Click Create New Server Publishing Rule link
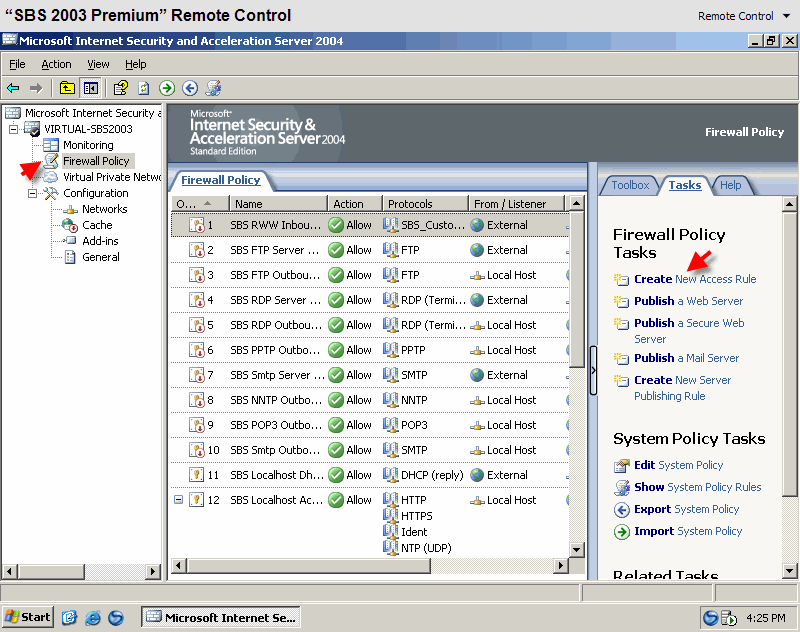The width and height of the screenshot is (800, 632). click(683, 388)
